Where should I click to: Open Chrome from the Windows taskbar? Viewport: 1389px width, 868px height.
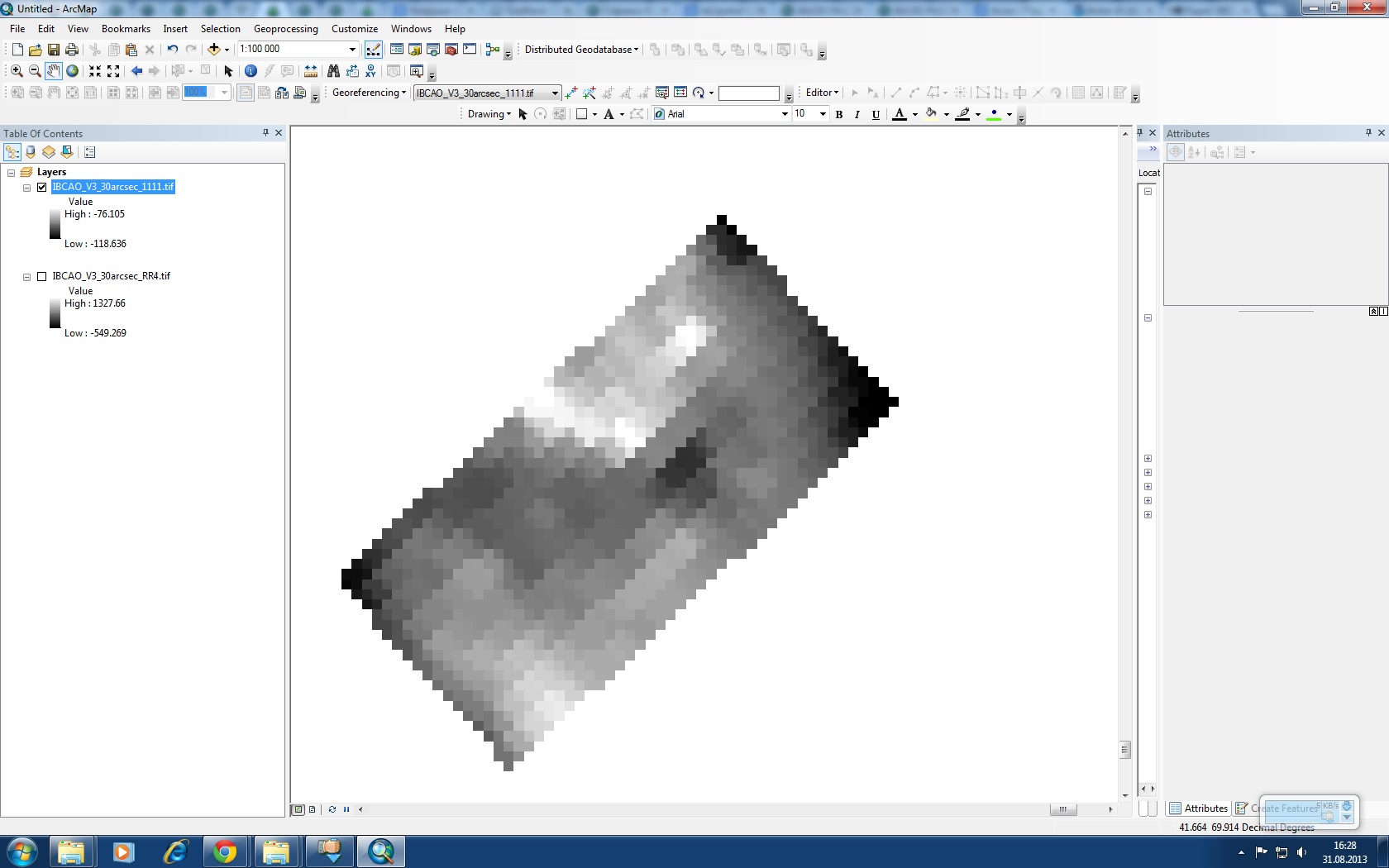[225, 851]
